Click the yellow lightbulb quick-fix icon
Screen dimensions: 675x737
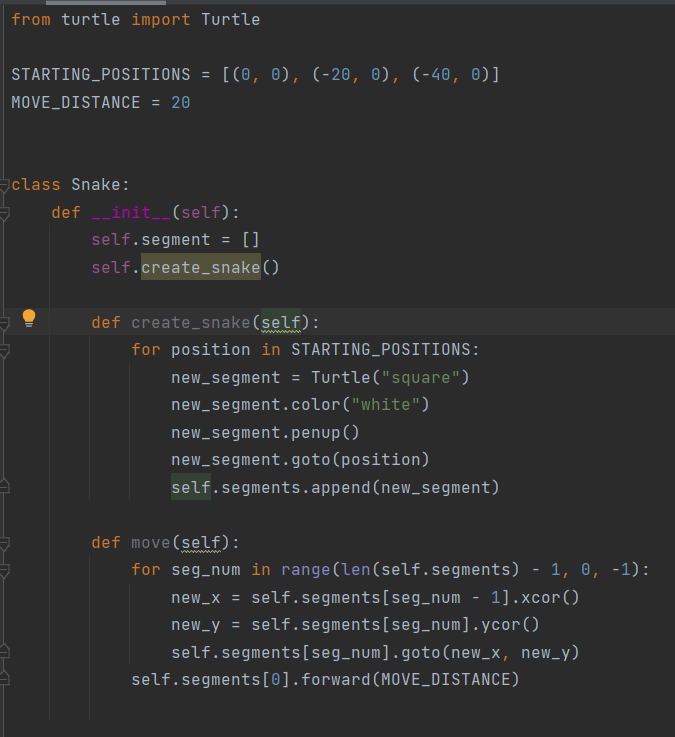(x=29, y=318)
